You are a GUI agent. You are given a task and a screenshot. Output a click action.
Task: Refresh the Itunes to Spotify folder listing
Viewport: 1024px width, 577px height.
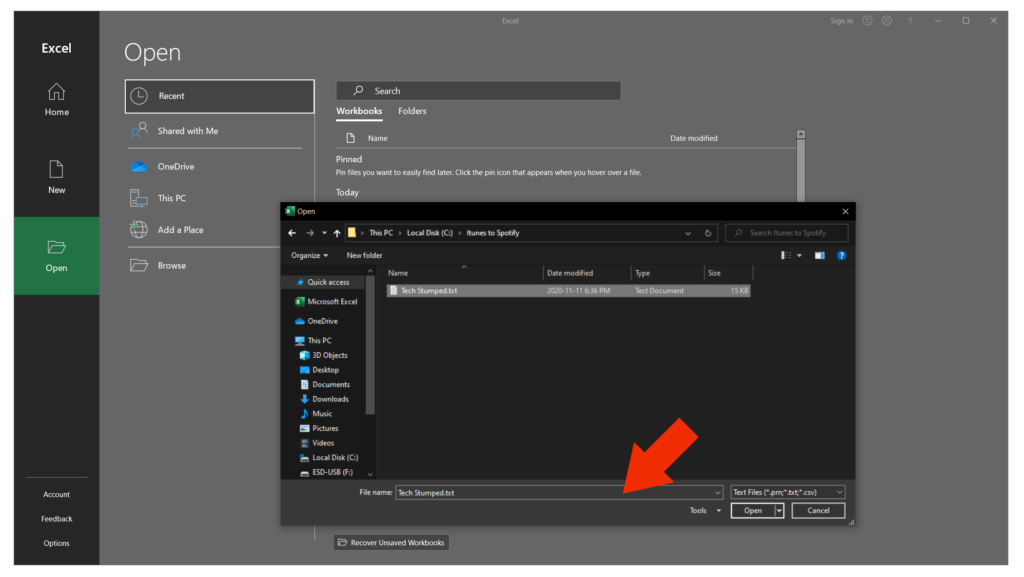708,233
